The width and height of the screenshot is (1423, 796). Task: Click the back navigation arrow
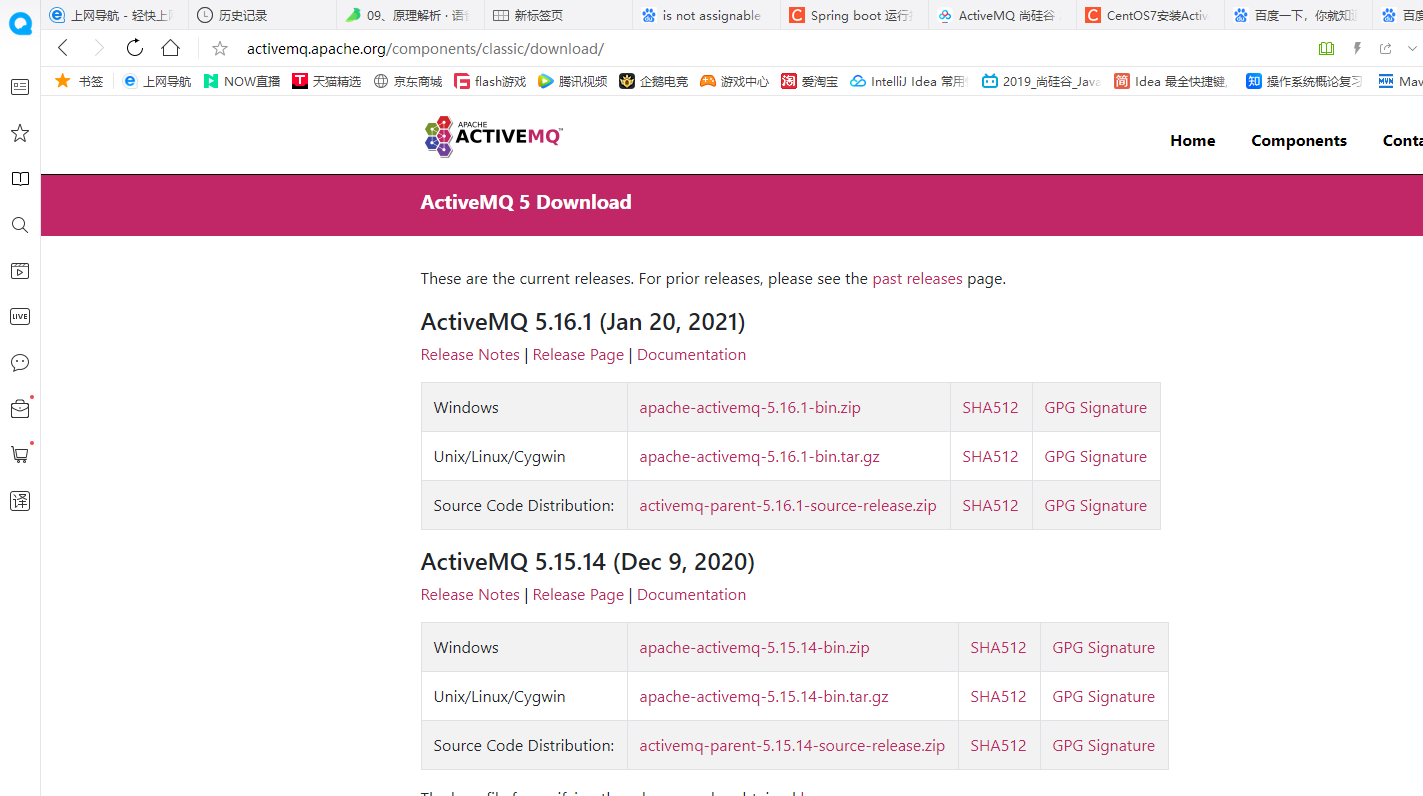coord(63,48)
